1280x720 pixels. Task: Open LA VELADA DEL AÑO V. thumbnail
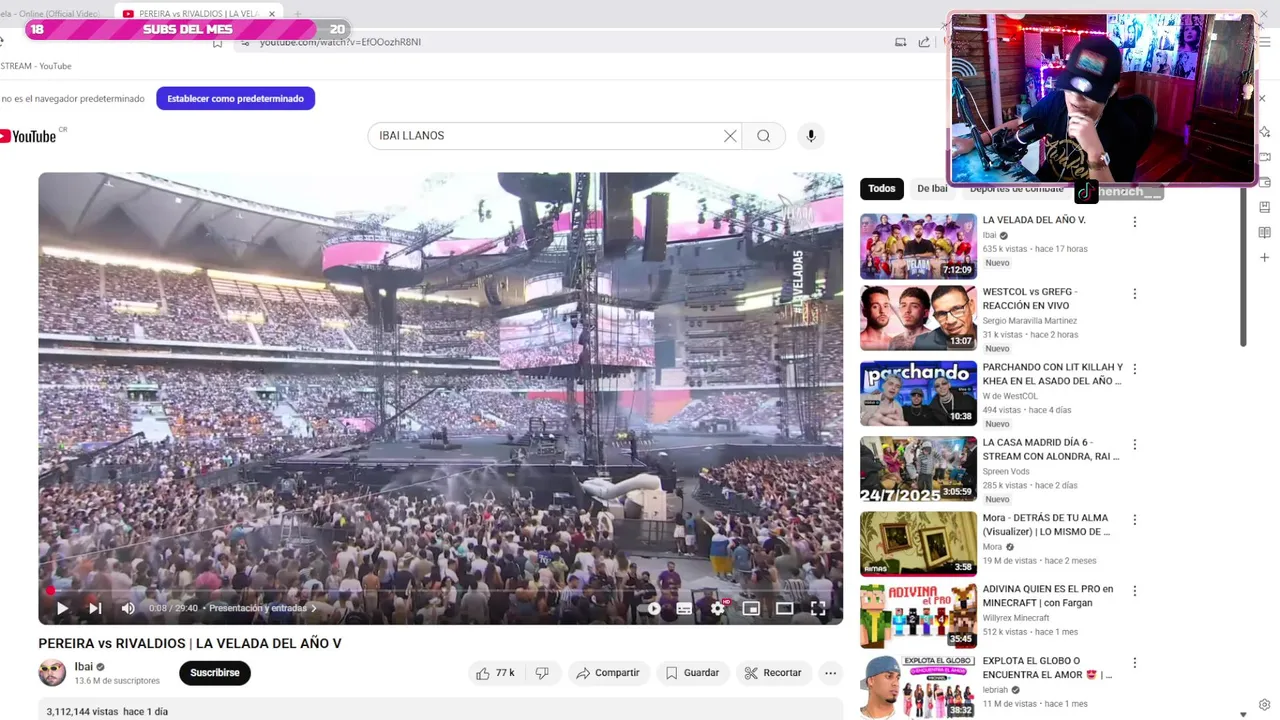pos(918,246)
